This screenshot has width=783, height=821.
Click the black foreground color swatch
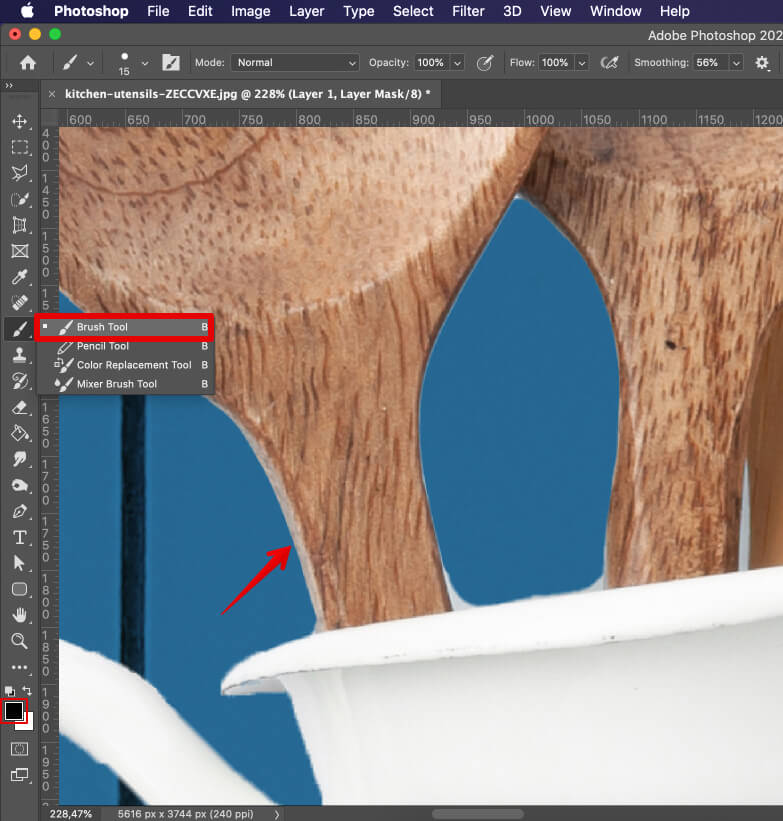13,711
